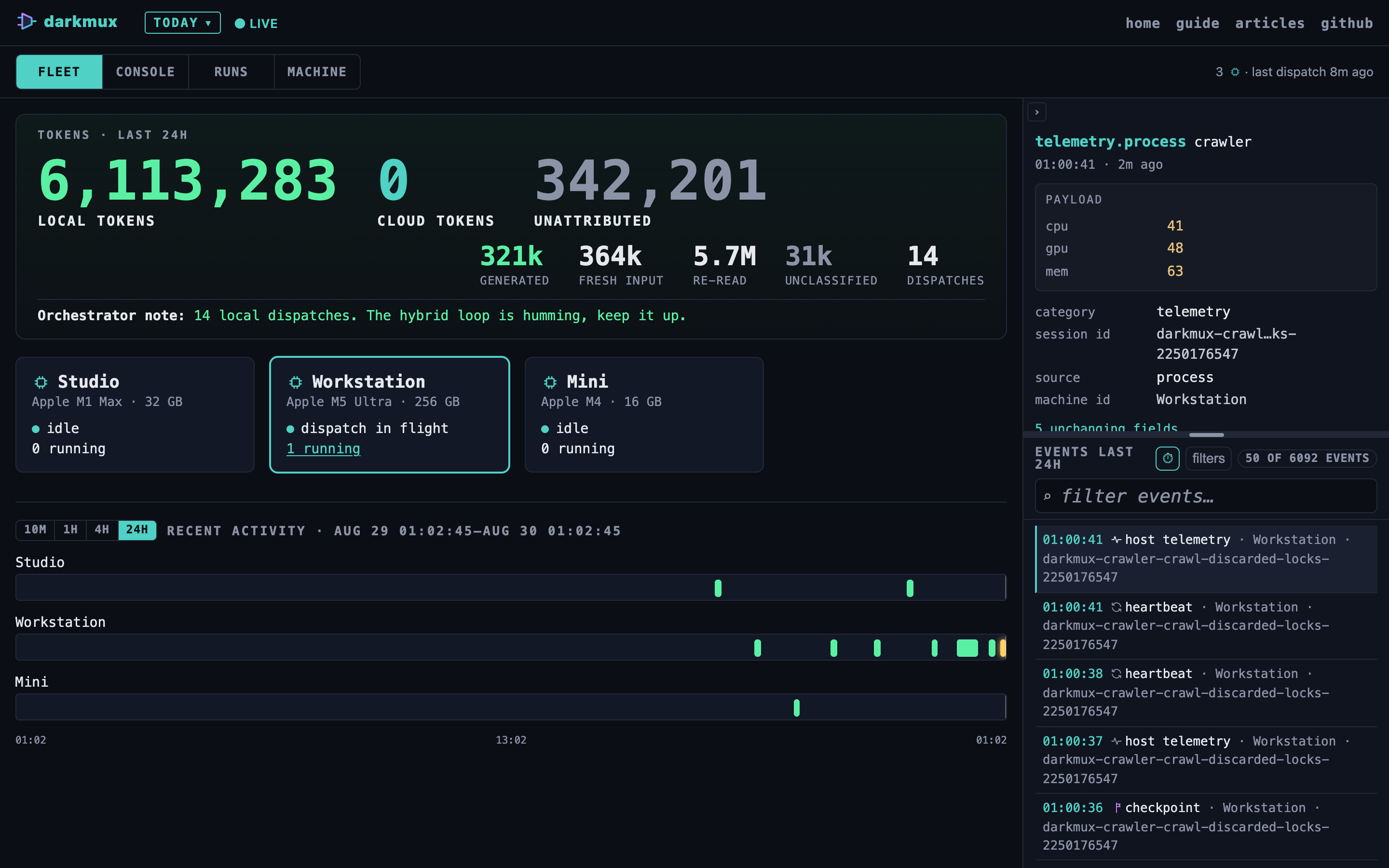
Task: Open the TODAY date range dropdown
Action: 182,23
